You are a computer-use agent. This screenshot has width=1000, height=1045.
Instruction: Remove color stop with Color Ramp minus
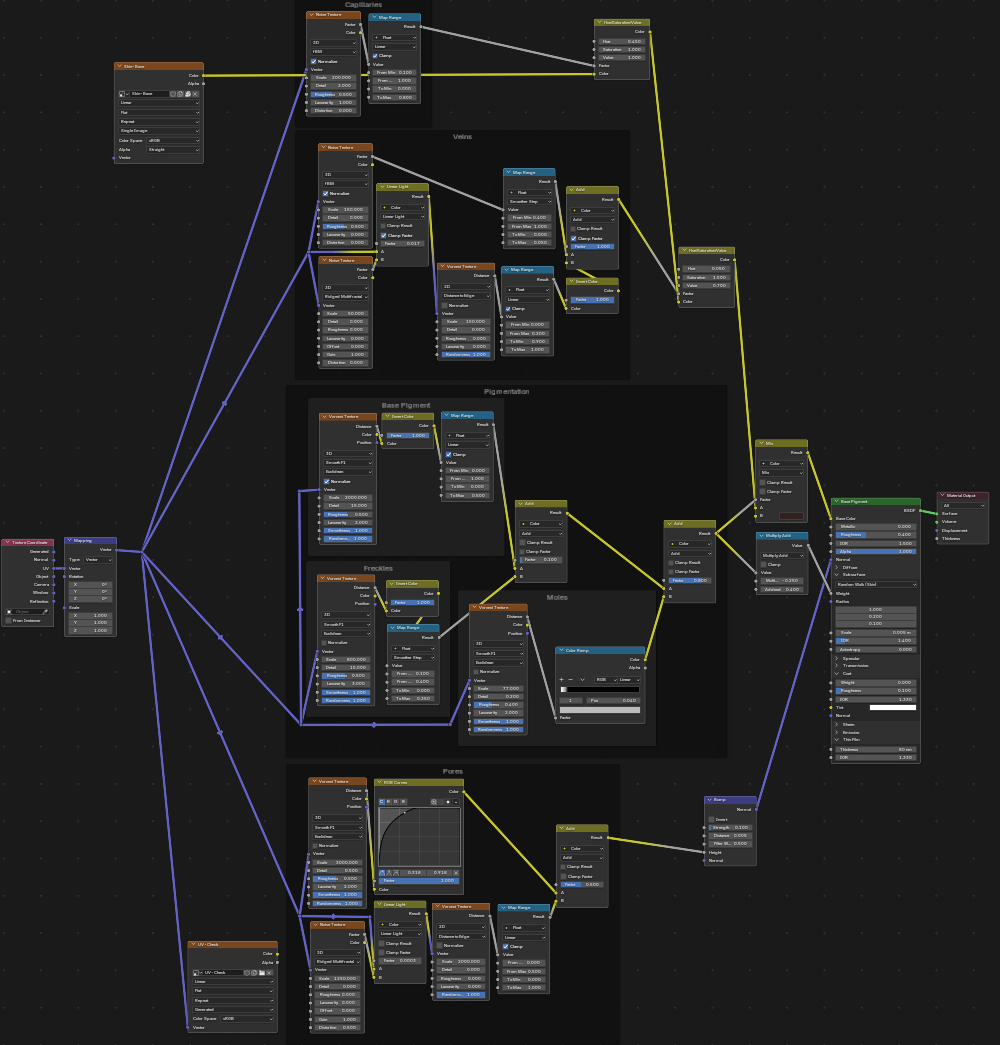(571, 680)
